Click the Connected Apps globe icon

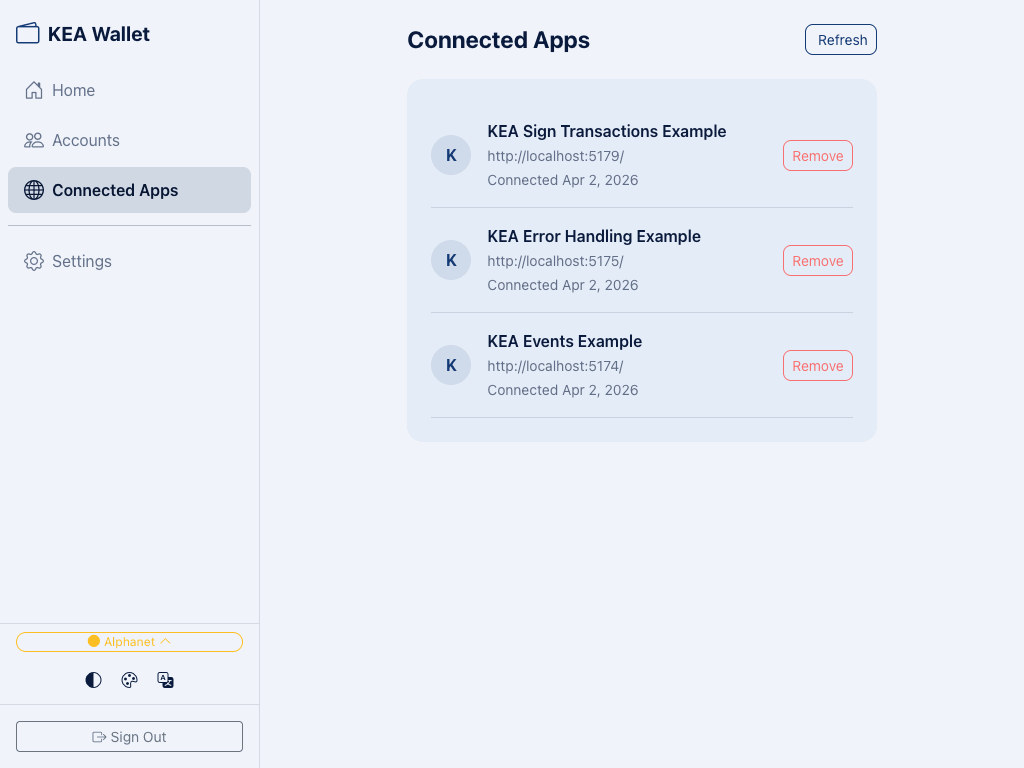tap(33, 190)
